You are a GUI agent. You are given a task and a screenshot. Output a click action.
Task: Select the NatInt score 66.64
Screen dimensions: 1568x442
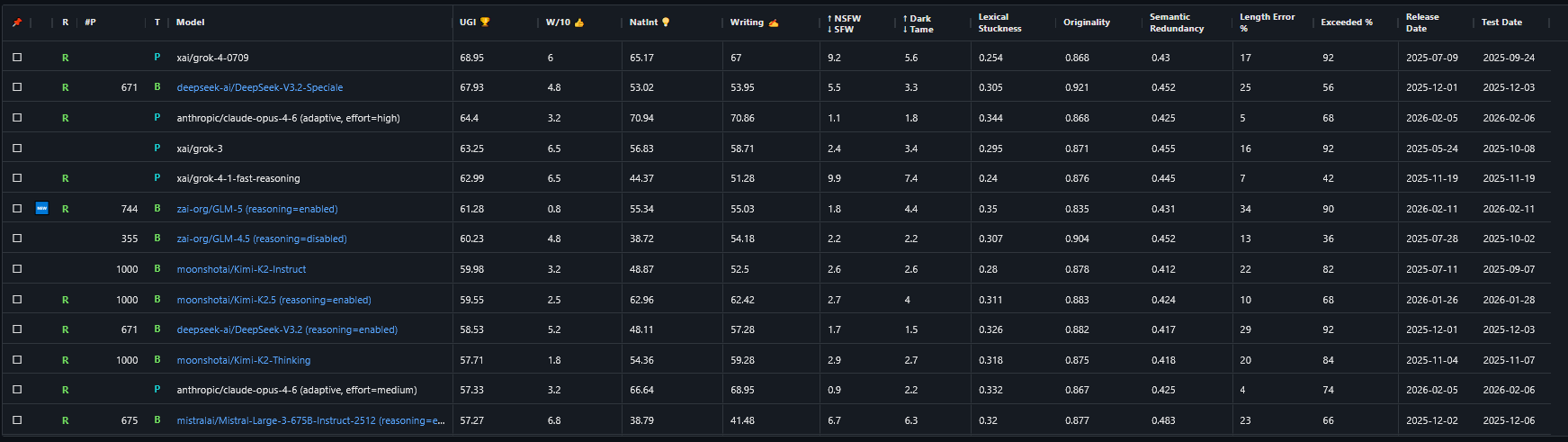click(641, 390)
